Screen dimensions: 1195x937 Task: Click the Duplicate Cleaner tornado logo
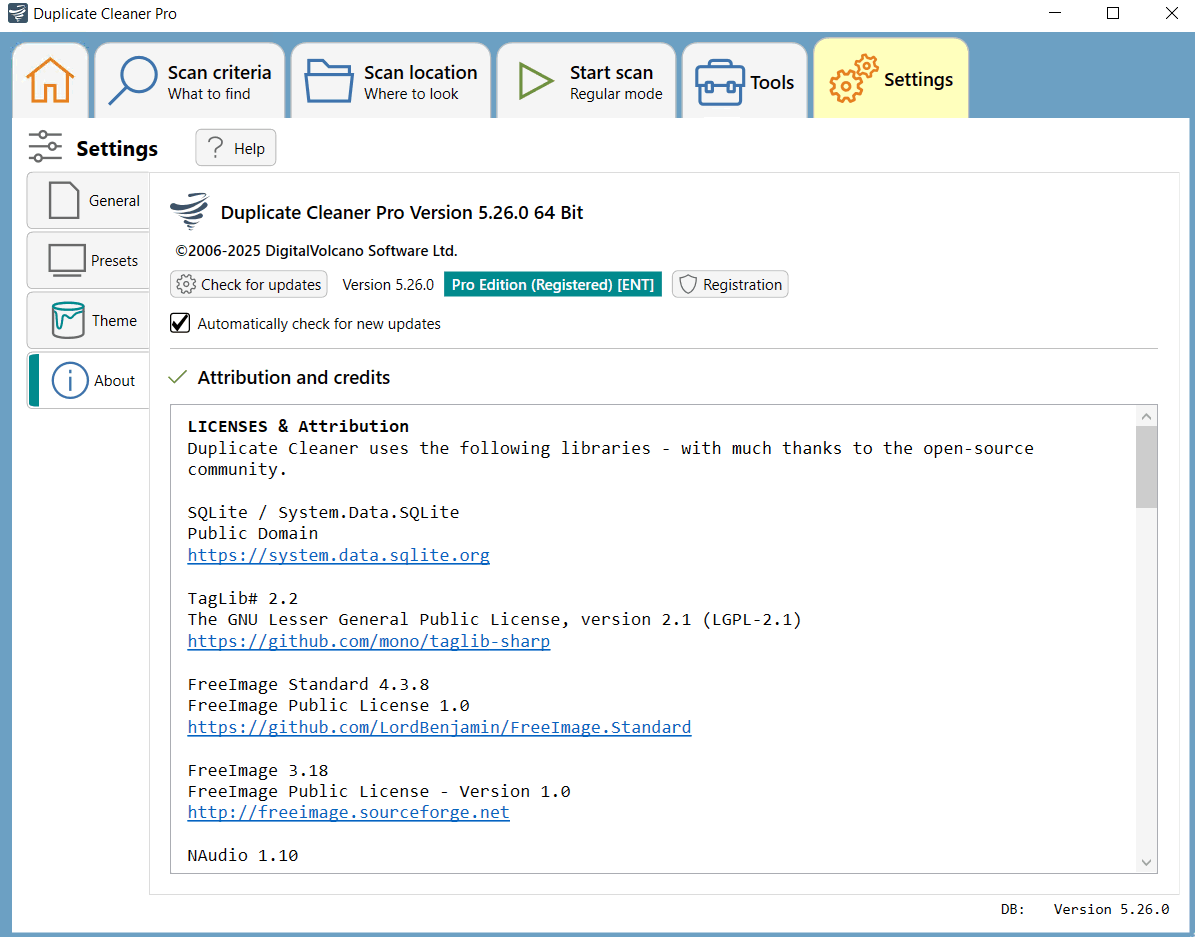click(x=189, y=211)
